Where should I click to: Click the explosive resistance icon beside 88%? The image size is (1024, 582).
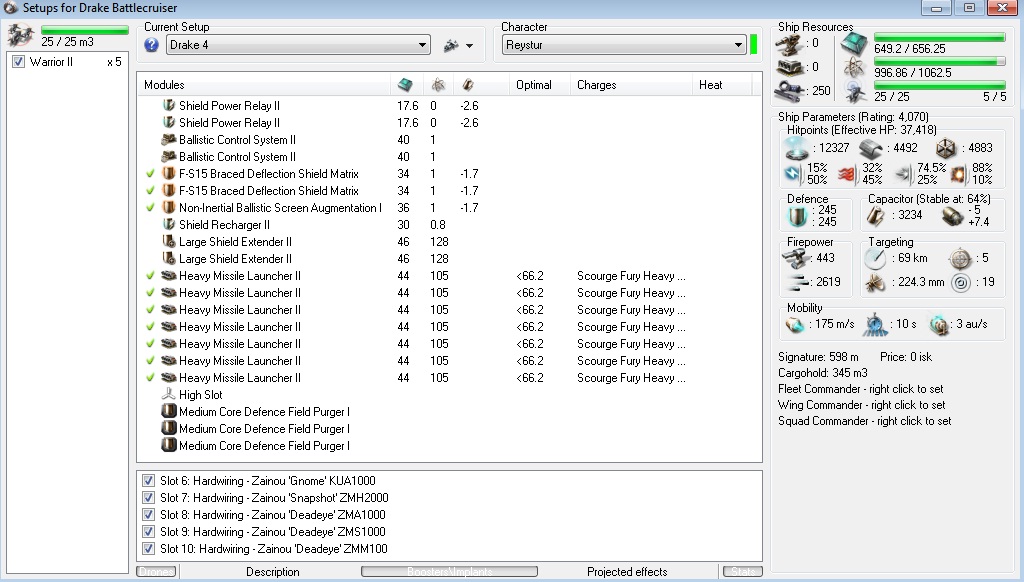[x=958, y=174]
